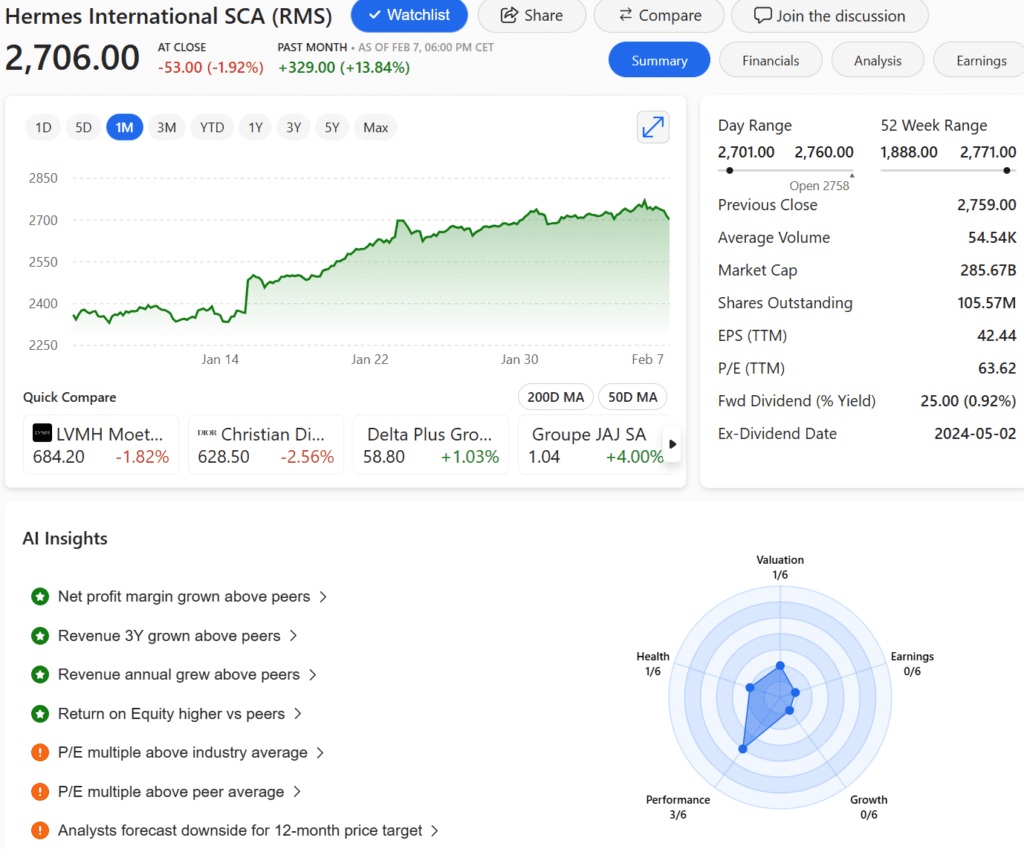This screenshot has height=849, width=1024.
Task: Click the Ex-Dividend Date 2024-05-02
Action: tap(975, 433)
